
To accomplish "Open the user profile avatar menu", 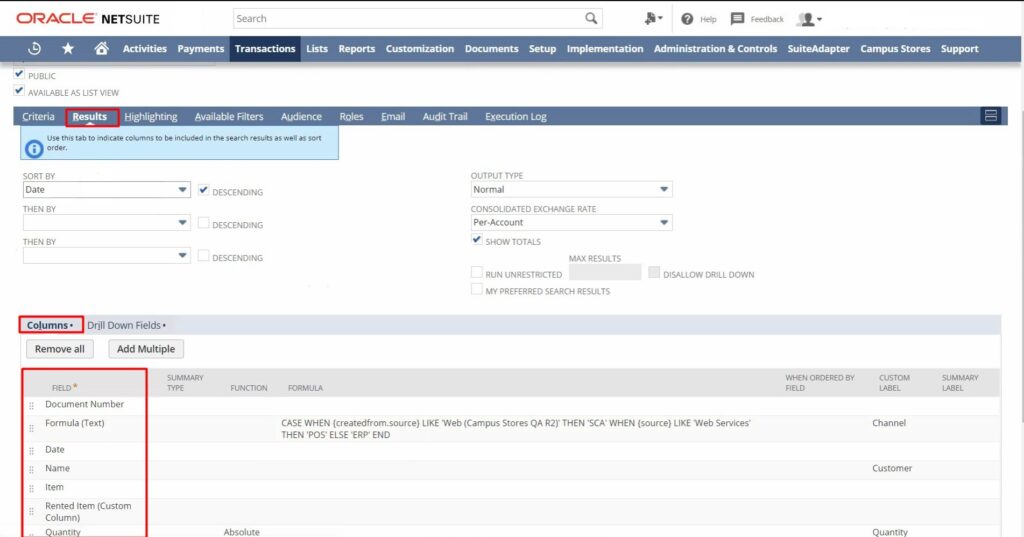I will point(809,19).
